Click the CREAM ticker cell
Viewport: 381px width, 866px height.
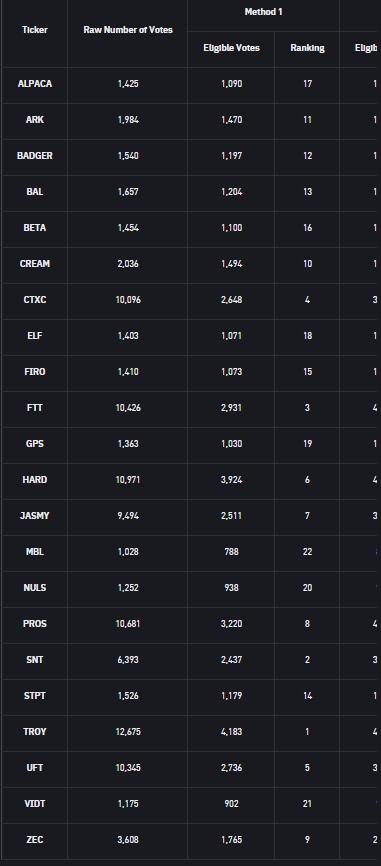tap(34, 264)
